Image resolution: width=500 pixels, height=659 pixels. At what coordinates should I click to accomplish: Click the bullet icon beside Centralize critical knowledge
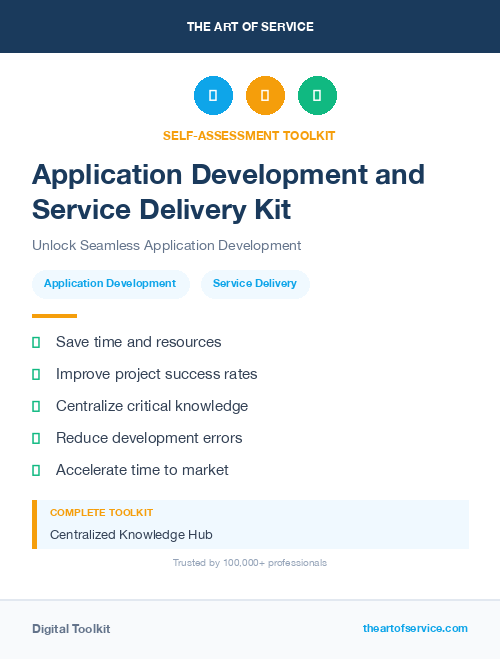click(36, 406)
